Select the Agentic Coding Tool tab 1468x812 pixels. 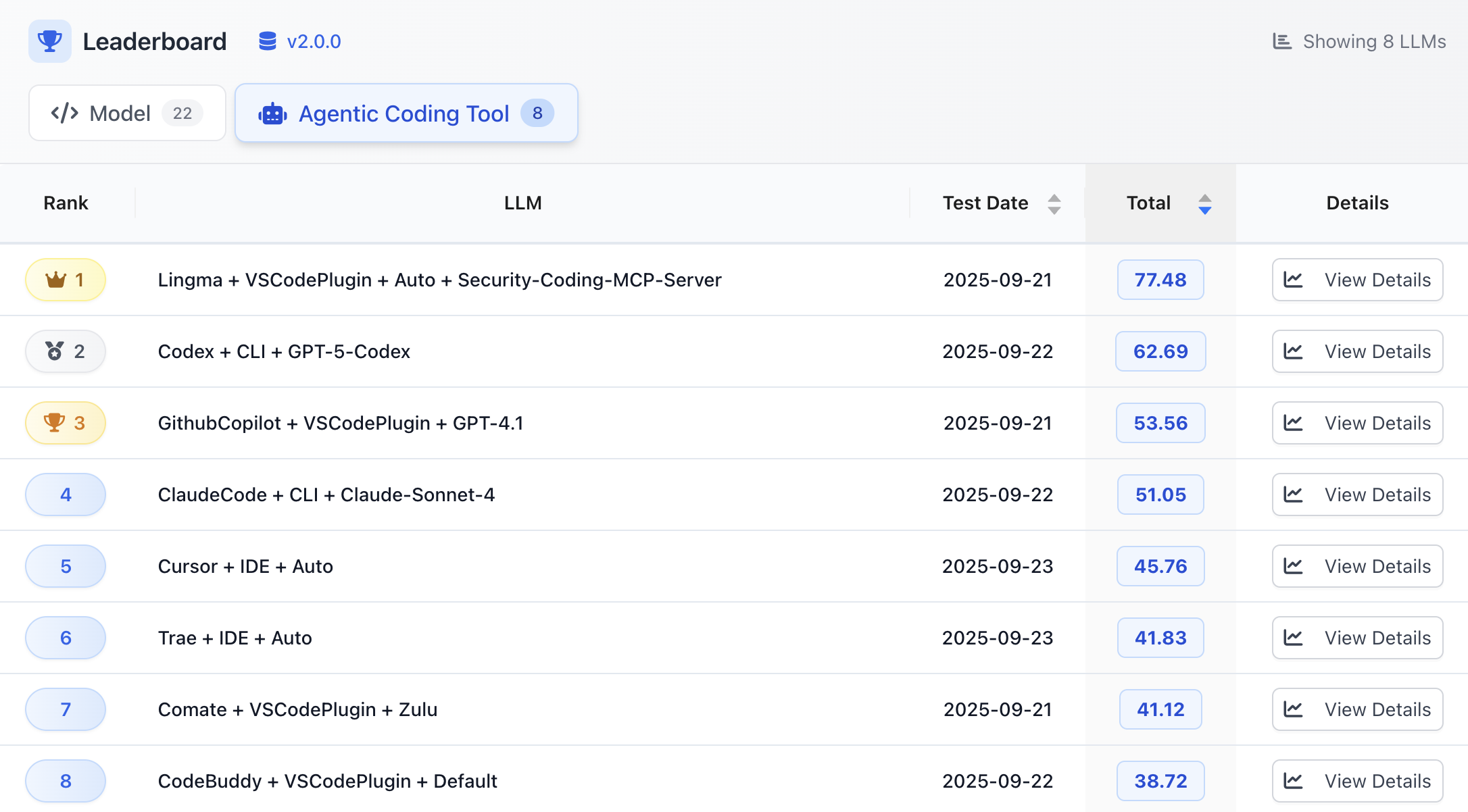tap(406, 113)
